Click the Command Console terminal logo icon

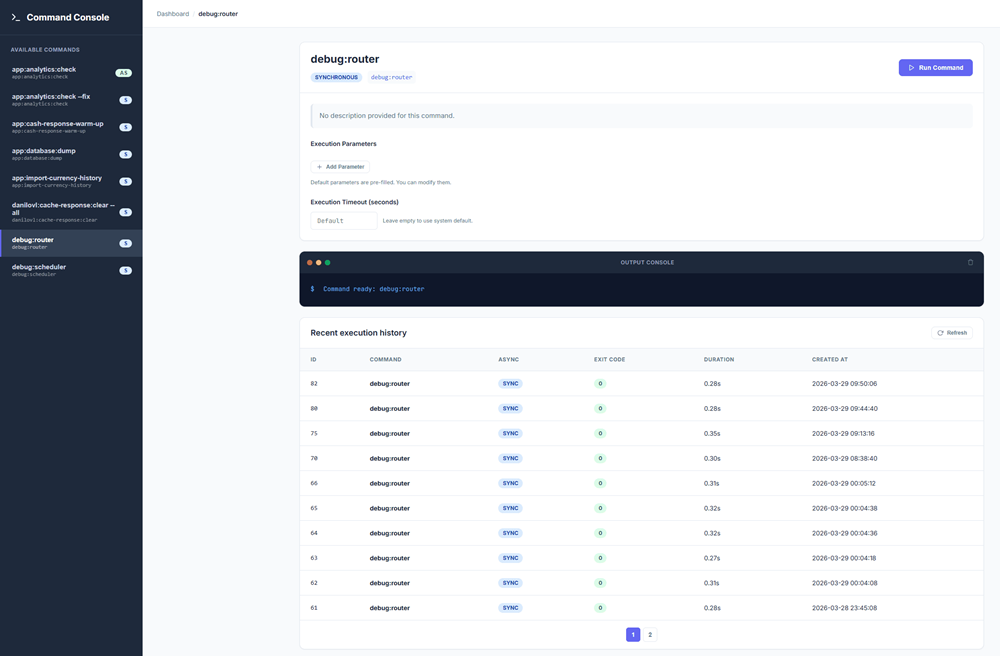pyautogui.click(x=16, y=17)
